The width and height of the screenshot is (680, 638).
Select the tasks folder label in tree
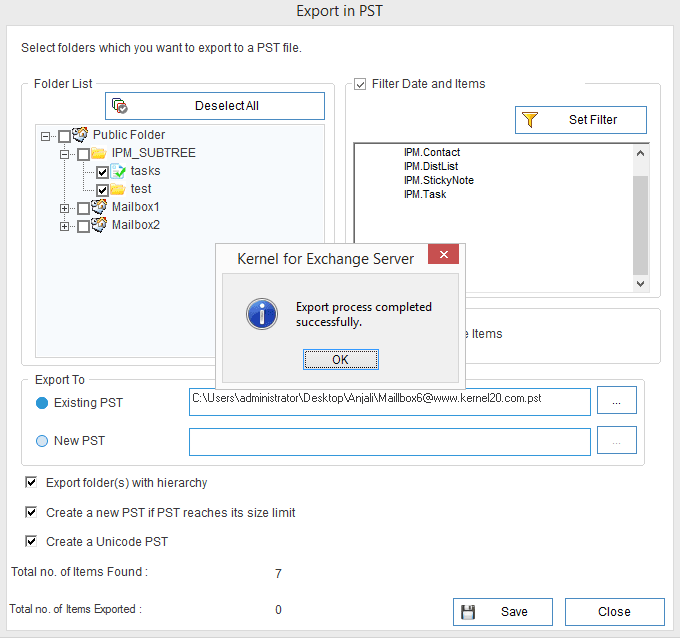tap(146, 171)
